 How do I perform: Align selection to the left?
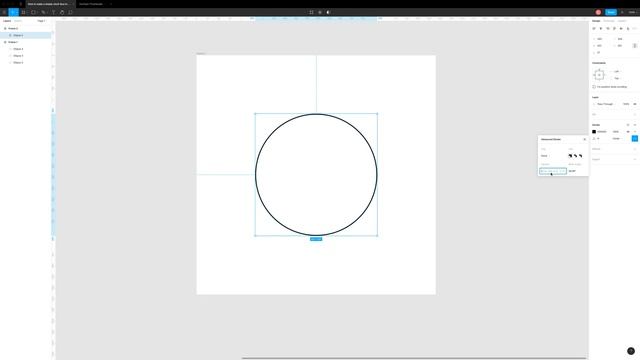[x=594, y=29]
